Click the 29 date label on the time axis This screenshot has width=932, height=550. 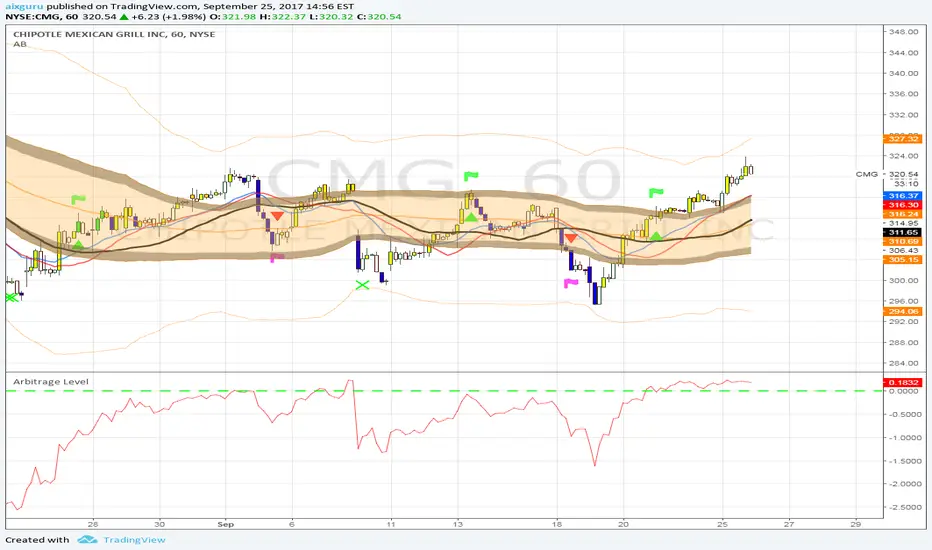click(855, 524)
